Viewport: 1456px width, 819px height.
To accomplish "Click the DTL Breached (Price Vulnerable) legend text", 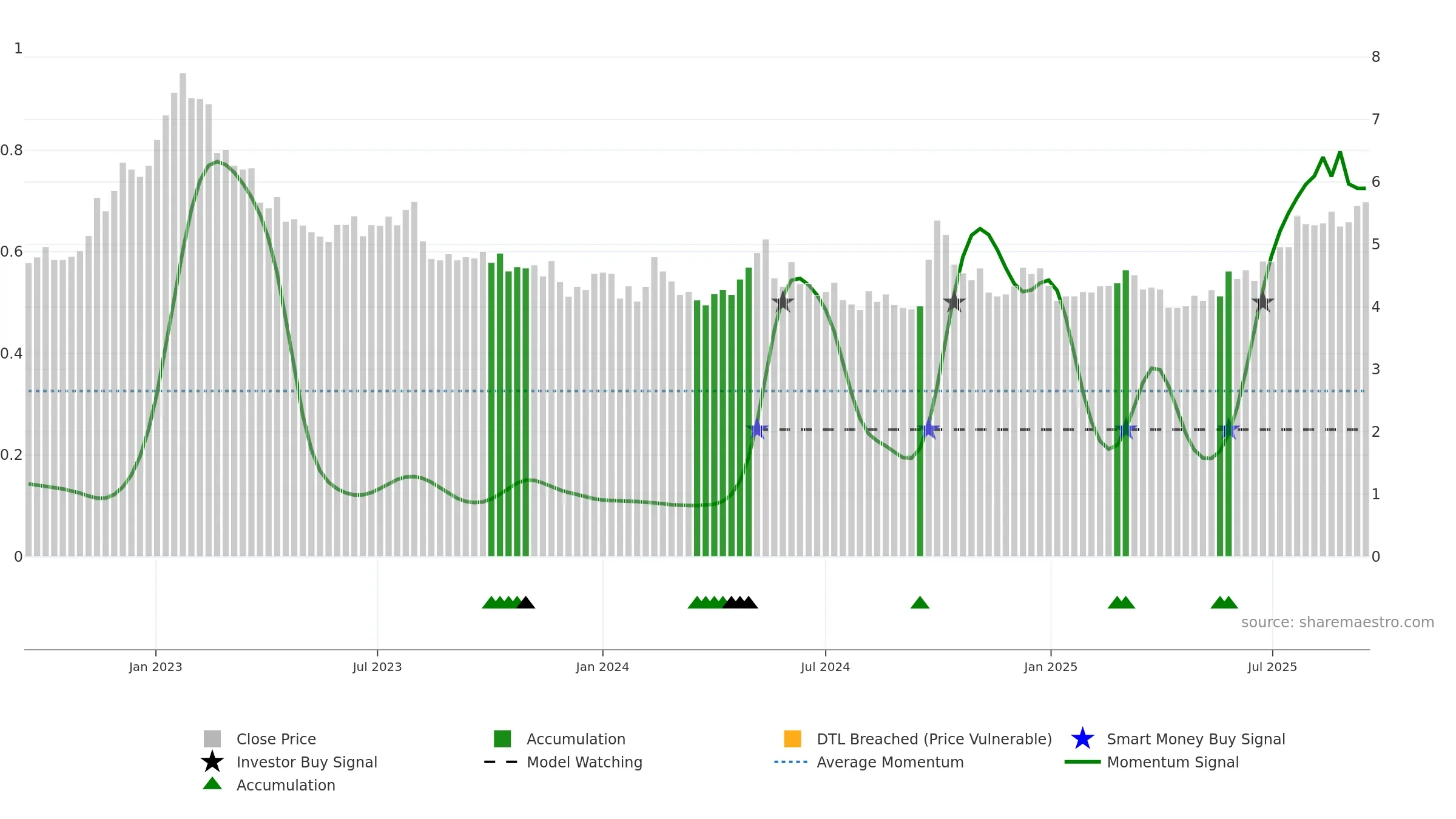I will pyautogui.click(x=934, y=739).
